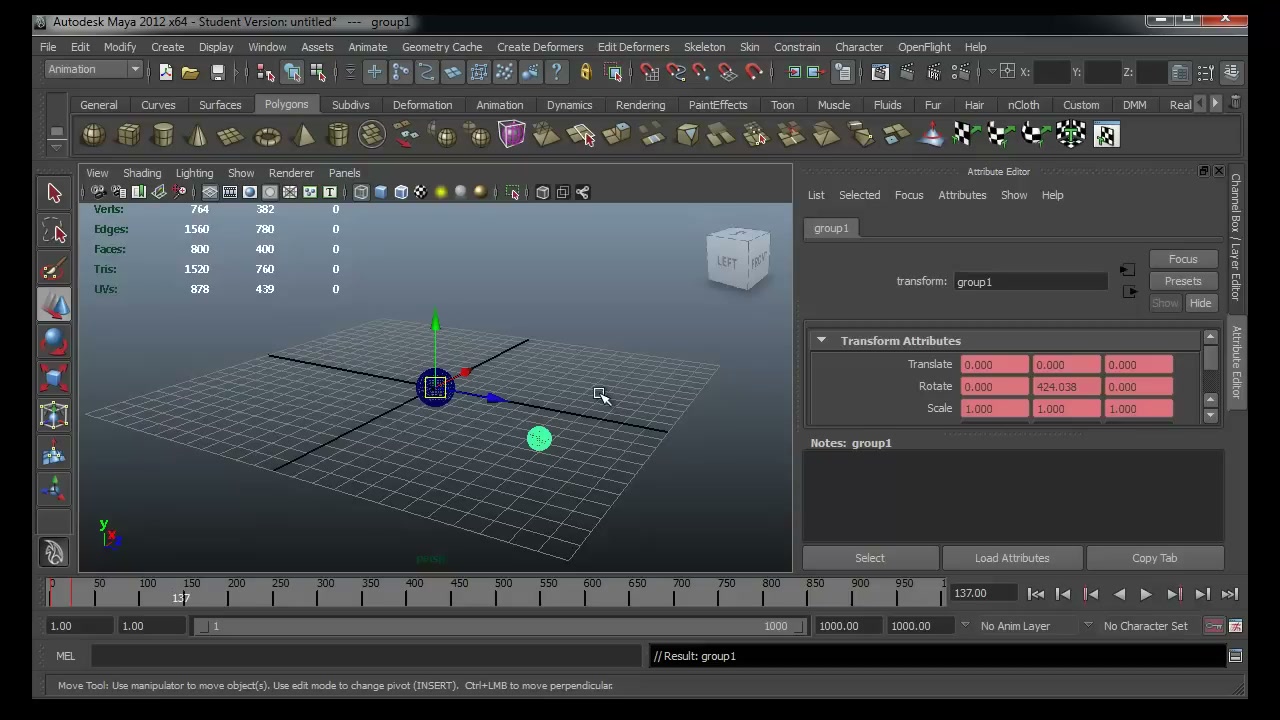Save the scene with the floppy icon
Image resolution: width=1280 pixels, height=720 pixels.
[217, 71]
